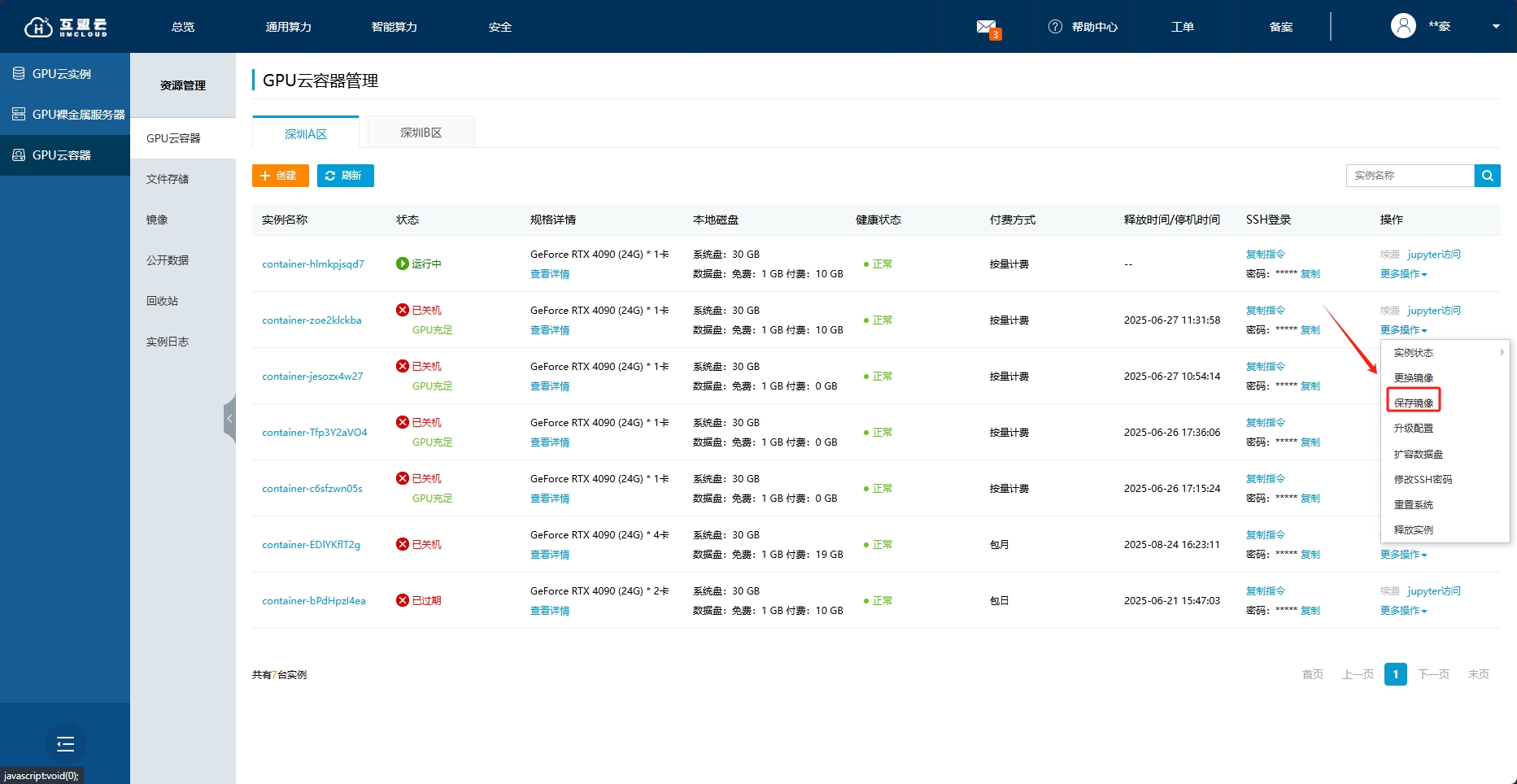Open 总览 in the top navigation
The width and height of the screenshot is (1517, 784).
click(x=183, y=27)
